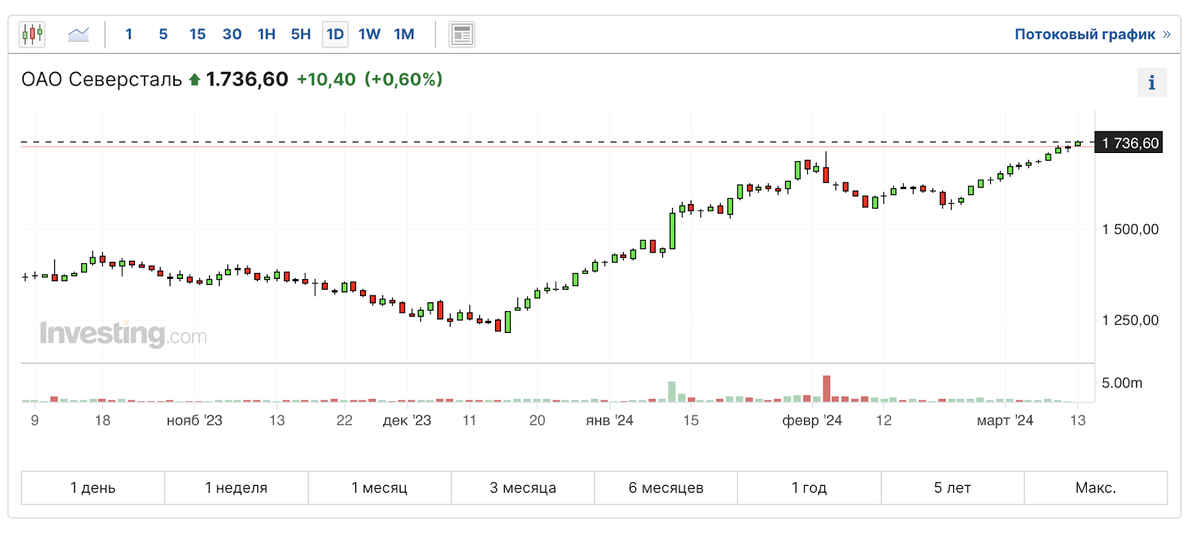
Task: Click the 1 500,00 axis label
Action: pyautogui.click(x=1130, y=229)
